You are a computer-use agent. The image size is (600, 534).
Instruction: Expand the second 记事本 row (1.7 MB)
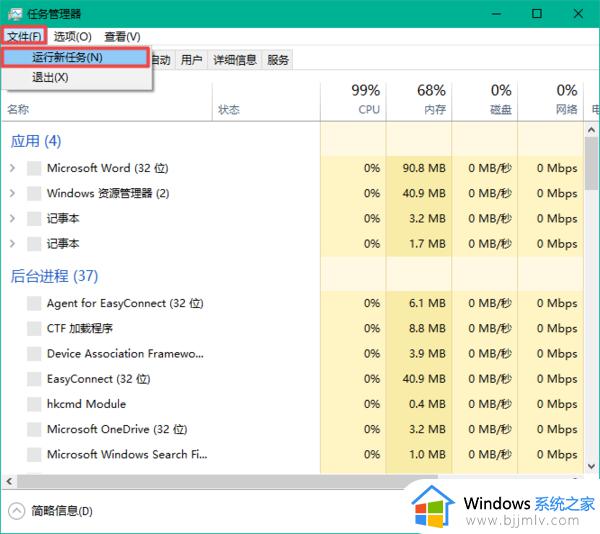(12, 243)
